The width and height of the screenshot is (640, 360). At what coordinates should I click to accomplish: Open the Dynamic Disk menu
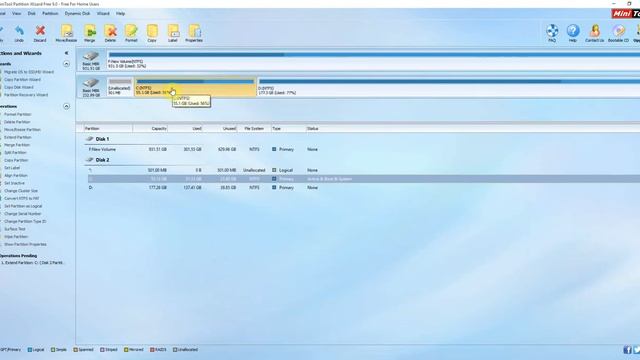click(77, 13)
